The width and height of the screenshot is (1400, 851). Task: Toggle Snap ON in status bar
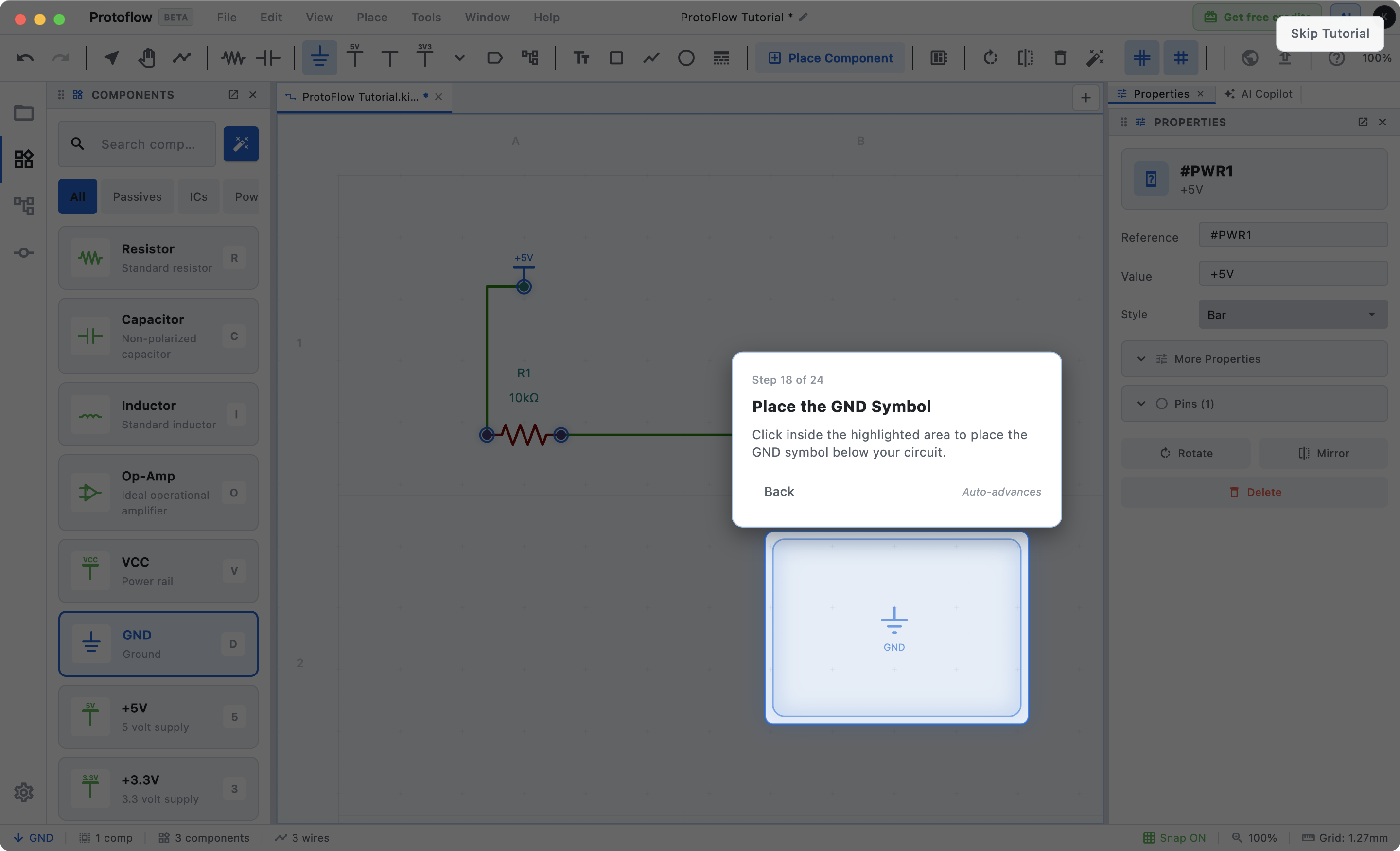1174,837
